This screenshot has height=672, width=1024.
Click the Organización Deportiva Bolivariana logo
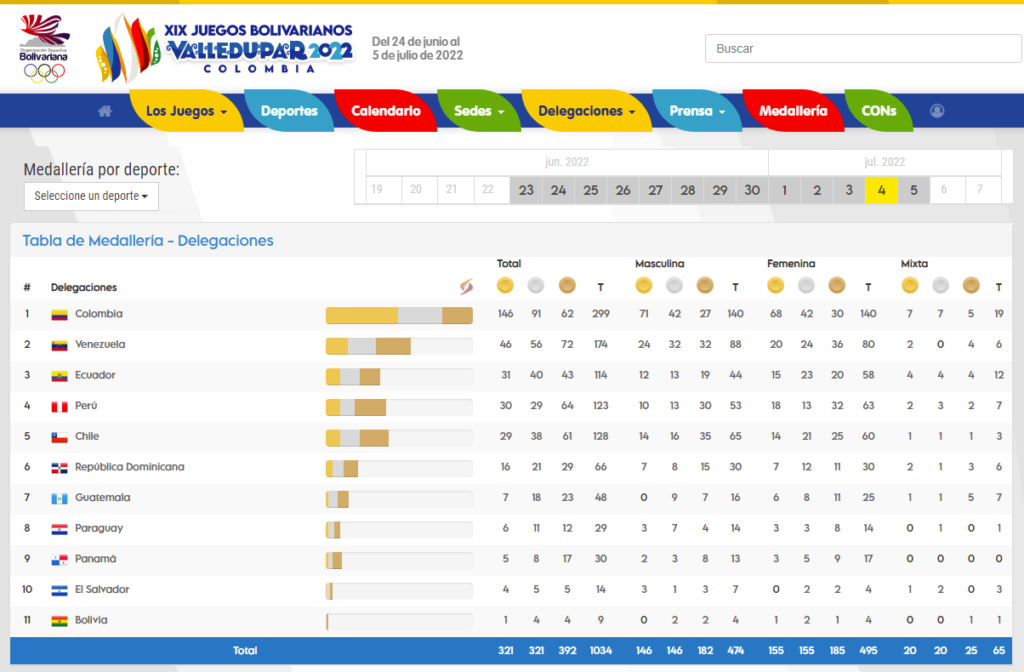pos(44,48)
